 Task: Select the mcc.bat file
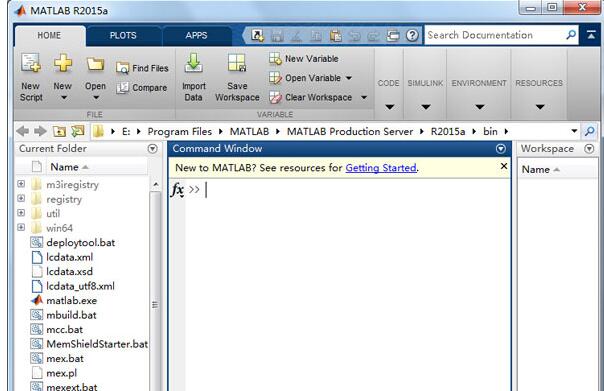coord(57,330)
